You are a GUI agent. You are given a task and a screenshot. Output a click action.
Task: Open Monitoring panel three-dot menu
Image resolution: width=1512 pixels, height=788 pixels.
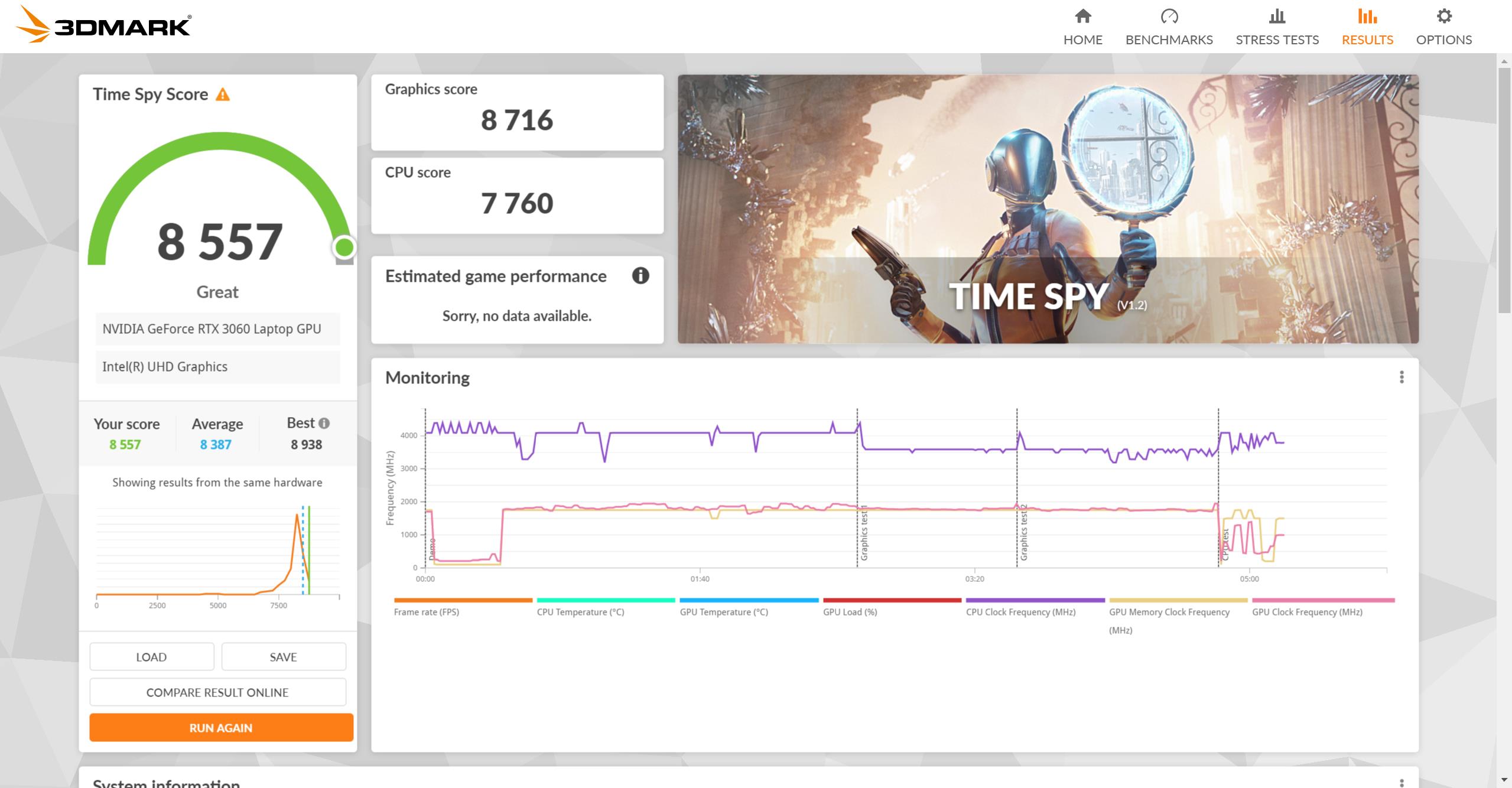(1402, 377)
